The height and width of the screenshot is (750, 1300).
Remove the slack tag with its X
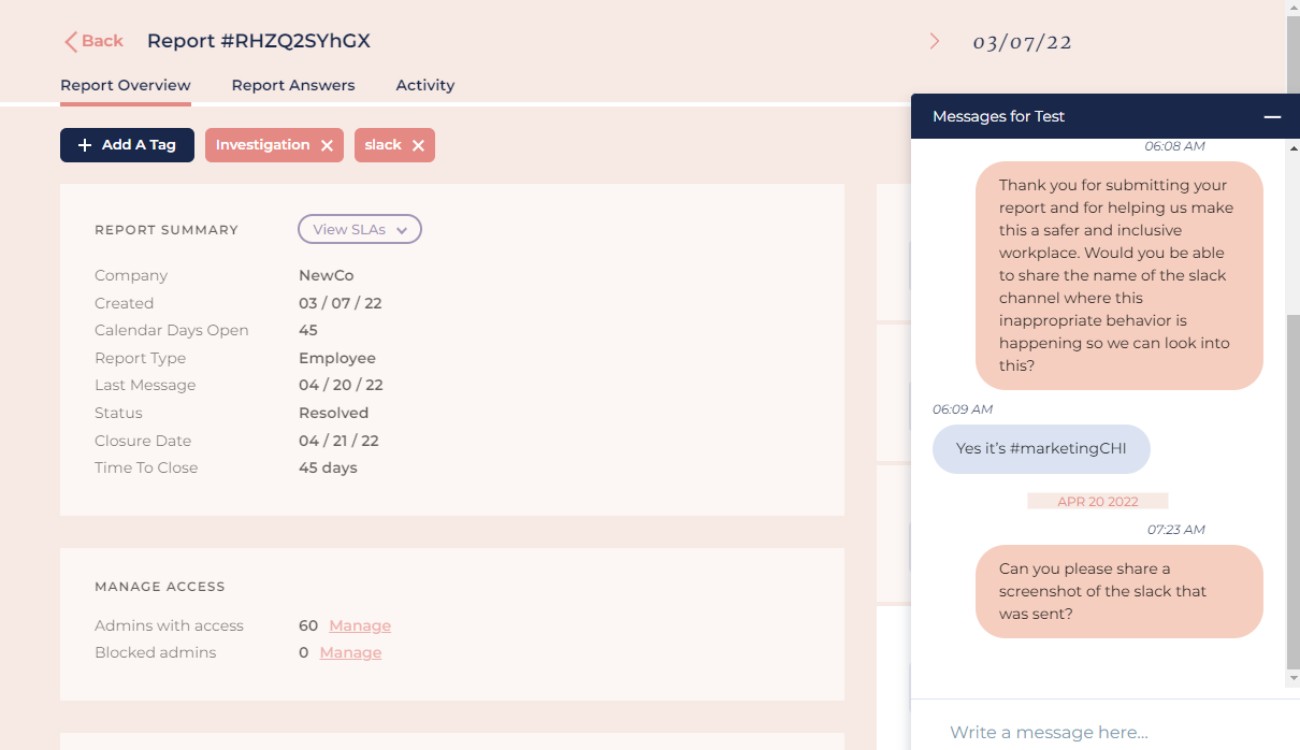pos(418,146)
